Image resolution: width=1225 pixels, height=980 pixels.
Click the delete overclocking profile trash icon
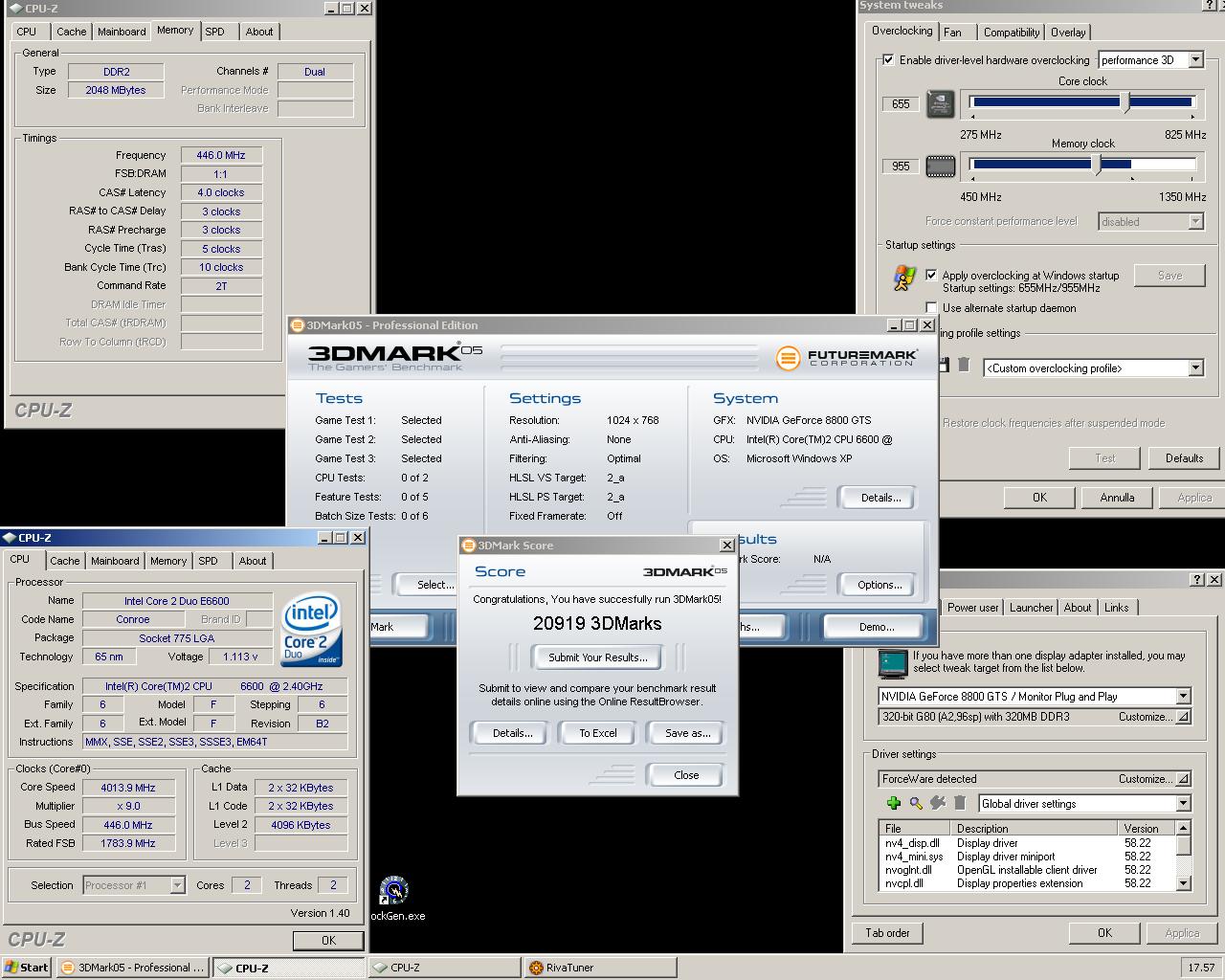(964, 365)
